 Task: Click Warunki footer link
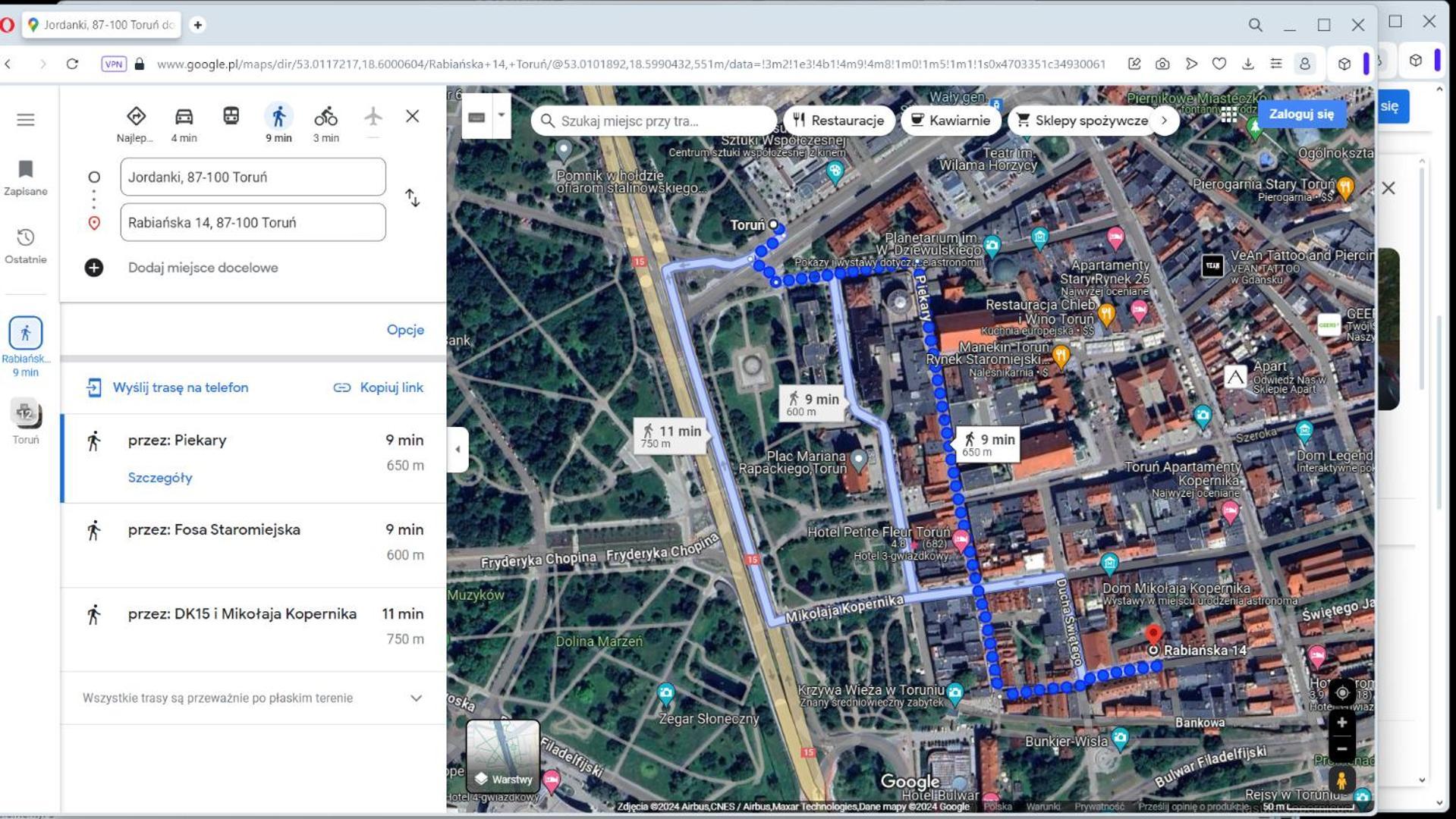[1042, 807]
